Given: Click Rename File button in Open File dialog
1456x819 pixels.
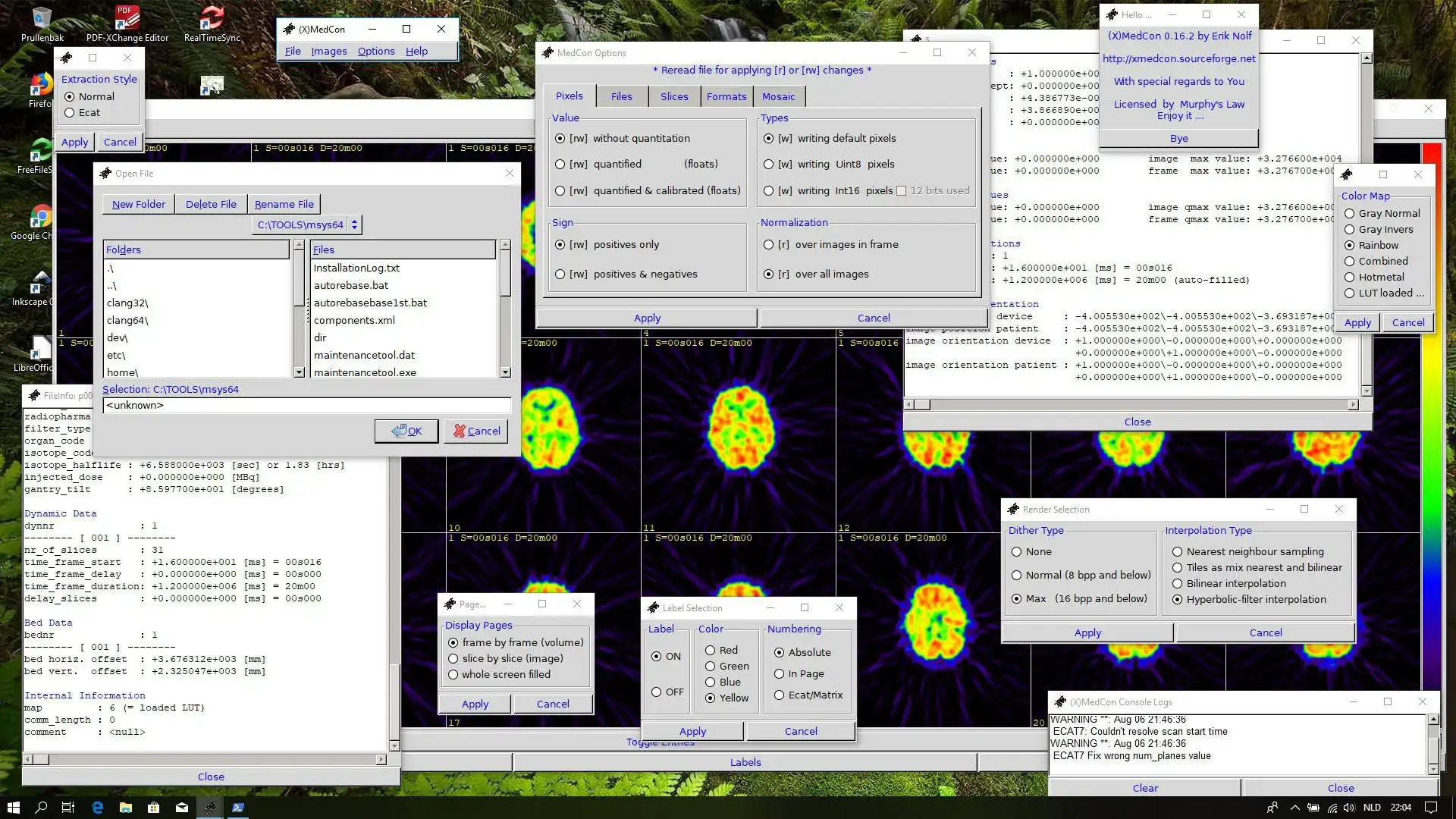Looking at the screenshot, I should click(x=283, y=204).
